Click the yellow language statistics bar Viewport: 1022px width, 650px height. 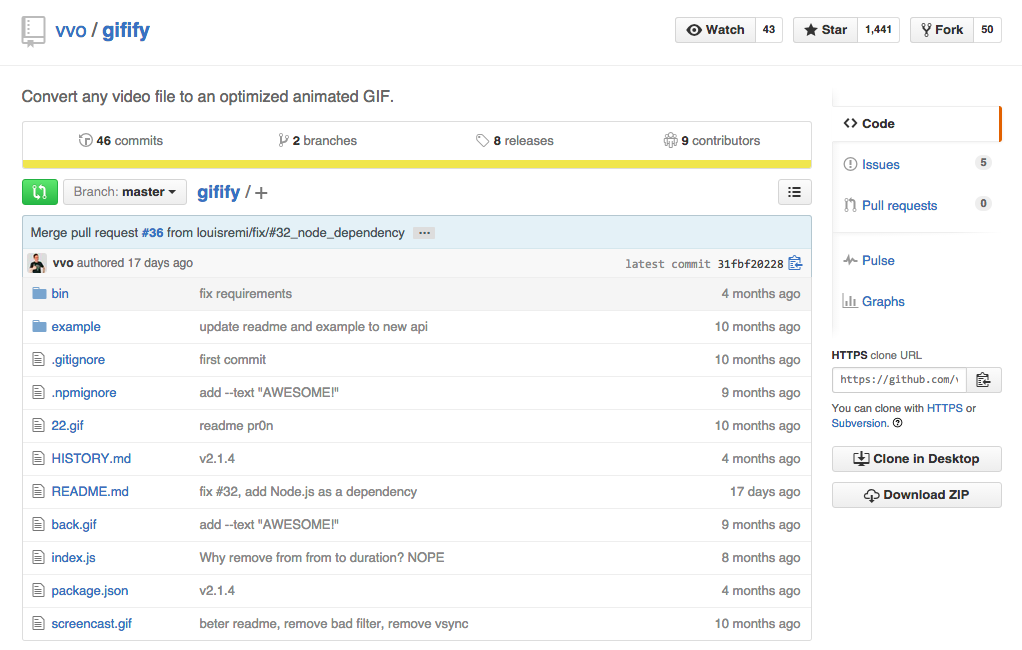(x=417, y=161)
